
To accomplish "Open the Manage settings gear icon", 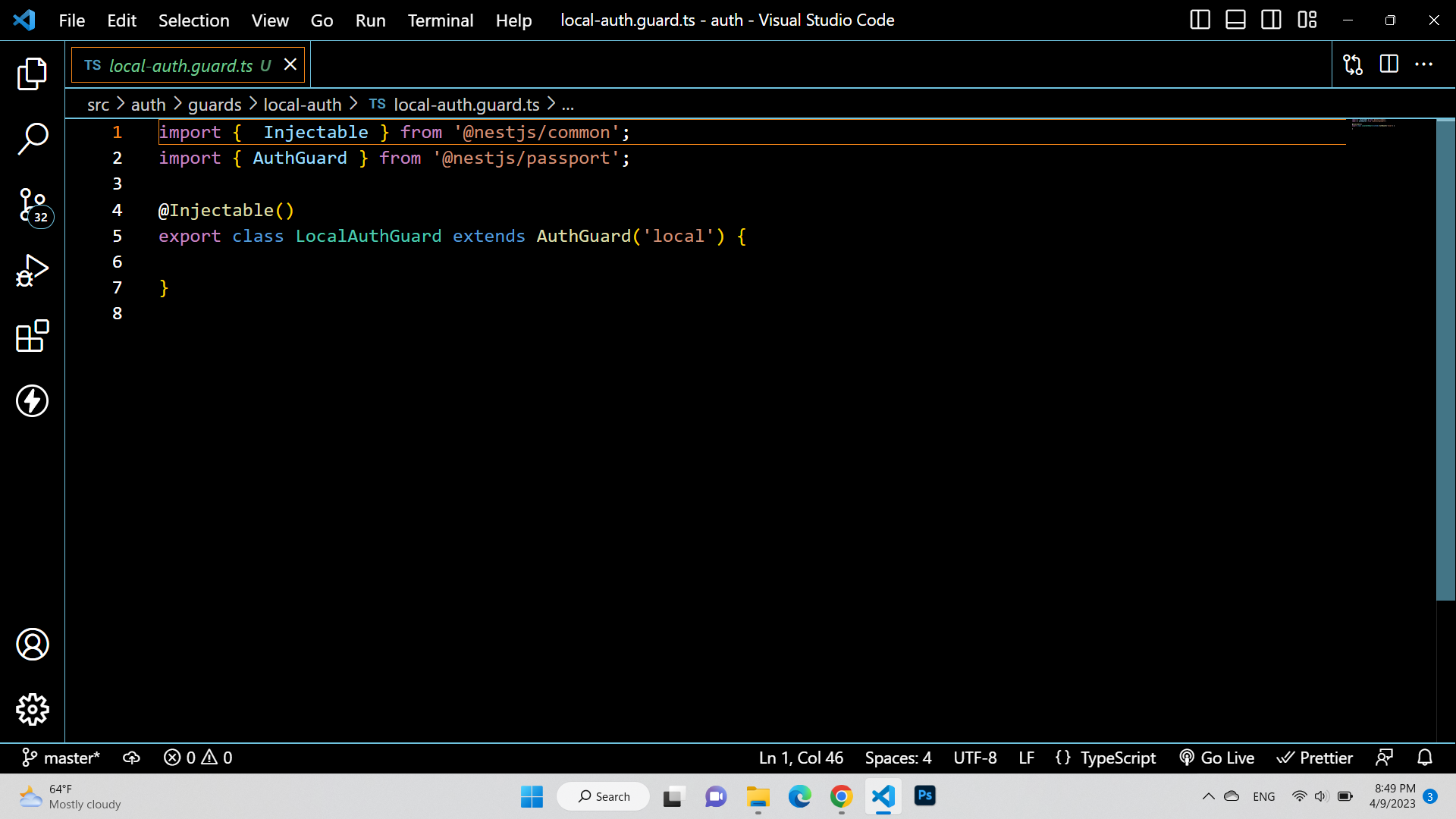I will click(32, 709).
